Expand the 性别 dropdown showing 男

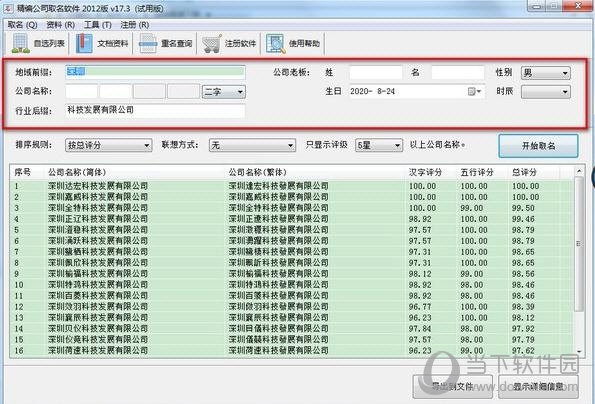546,72
